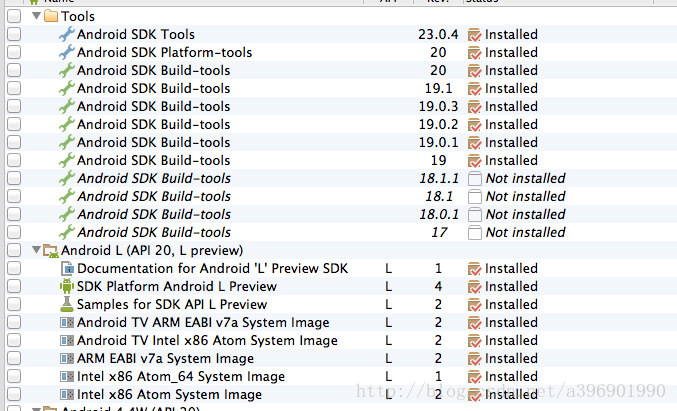Check the Android L (API 20) group checkbox
The image size is (677, 411).
(14, 250)
